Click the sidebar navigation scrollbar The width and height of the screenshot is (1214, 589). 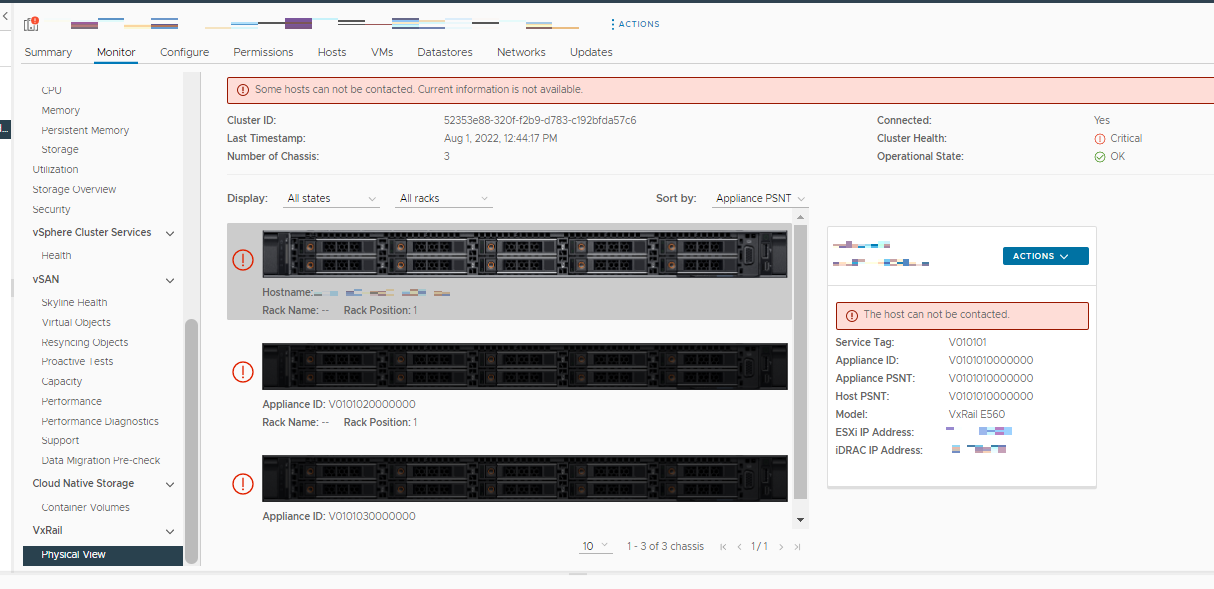pos(192,442)
